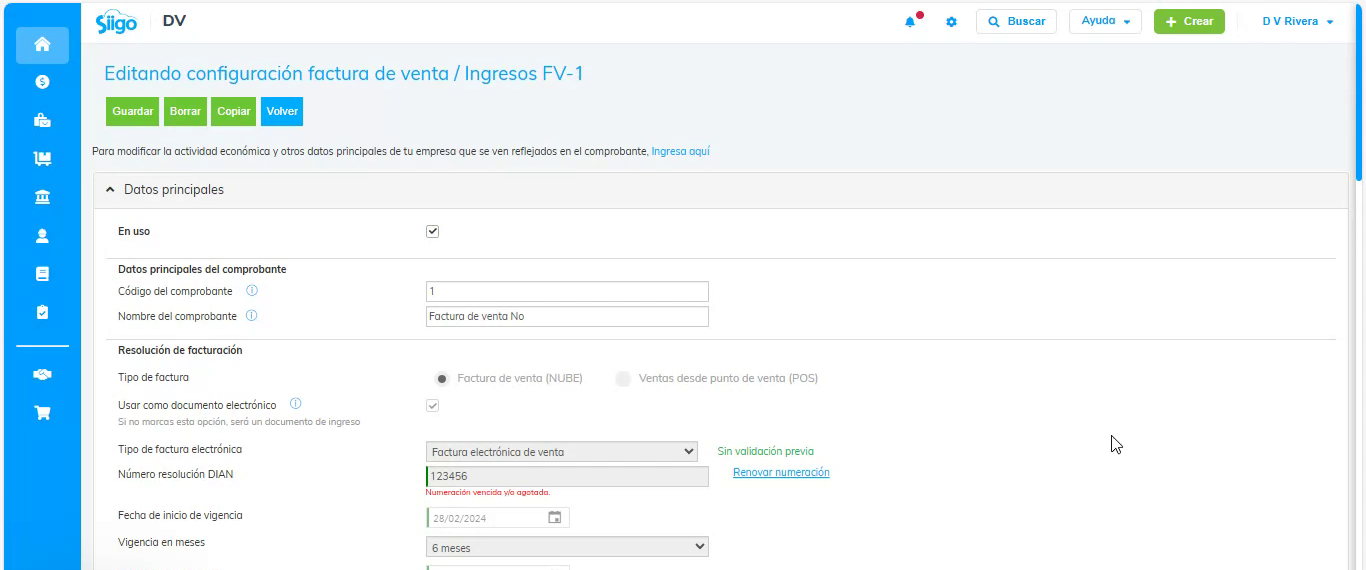This screenshot has height=570, width=1366.
Task: Click the Número resolución DIAN field
Action: click(x=567, y=477)
